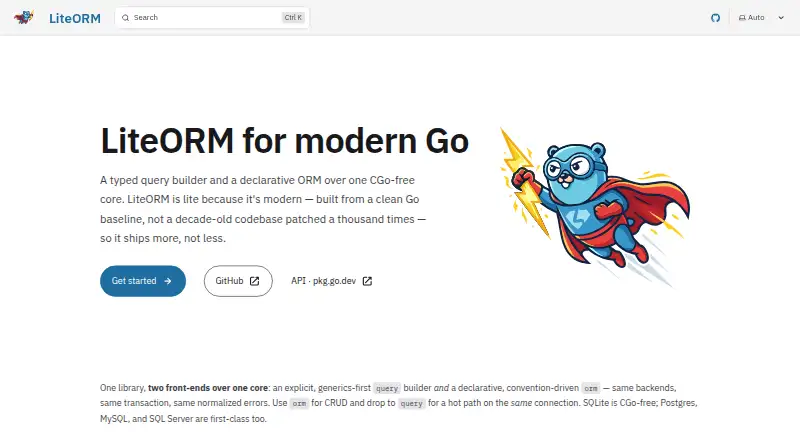
Task: Open the Auto theme dropdown
Action: (x=761, y=17)
